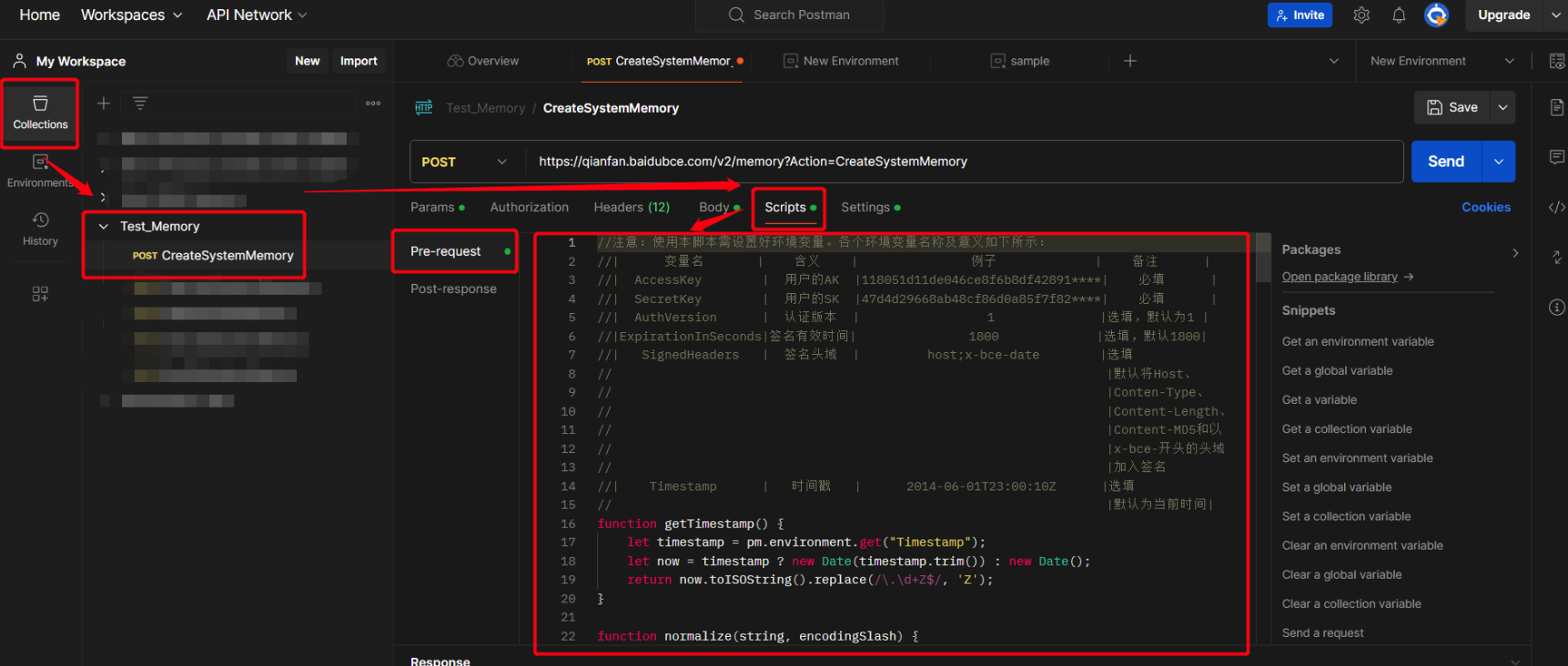Insert snippet Set a global variable
The width and height of the screenshot is (1568, 666).
[x=1337, y=487]
